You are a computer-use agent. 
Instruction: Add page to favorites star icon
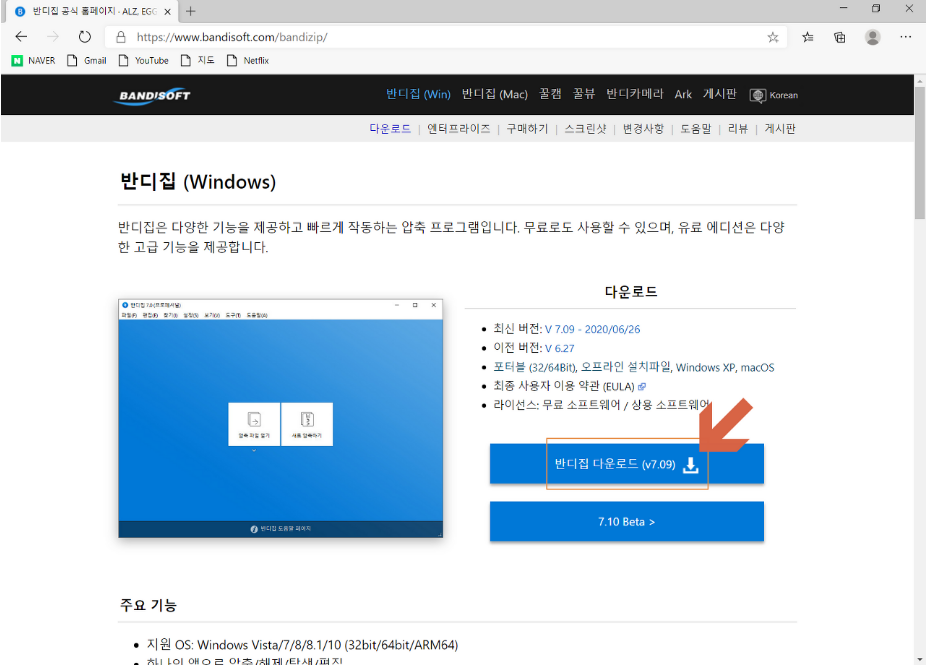pyautogui.click(x=772, y=37)
